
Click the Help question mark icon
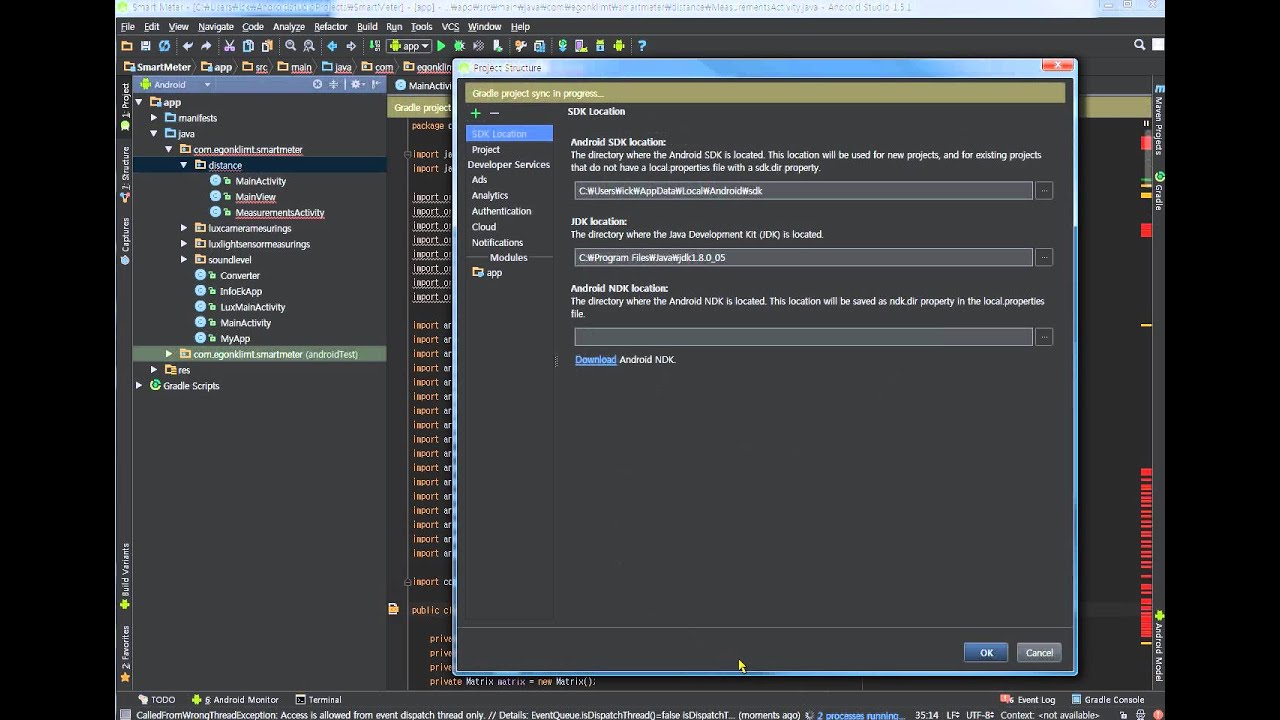tap(642, 46)
